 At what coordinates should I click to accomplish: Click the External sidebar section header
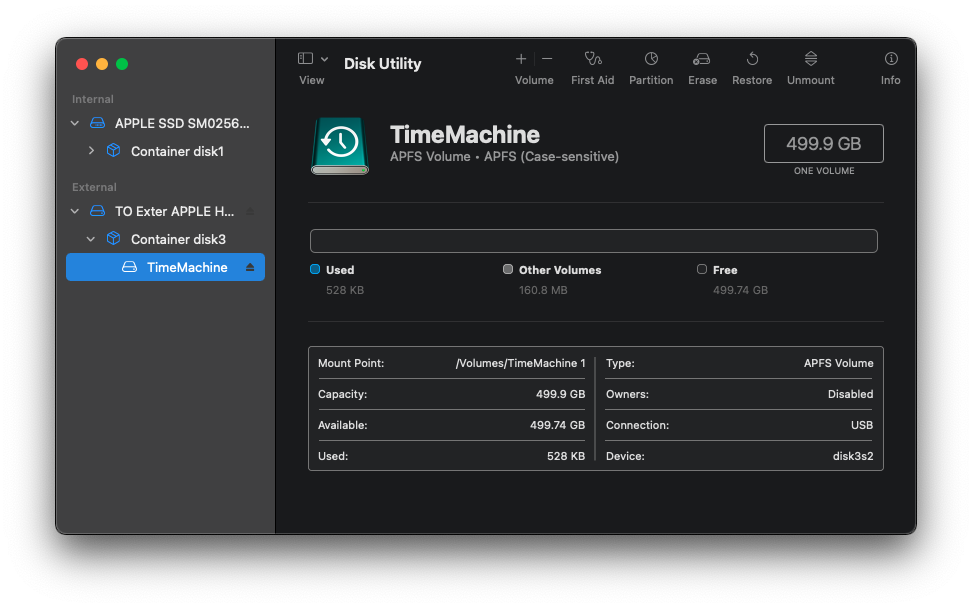click(x=94, y=187)
